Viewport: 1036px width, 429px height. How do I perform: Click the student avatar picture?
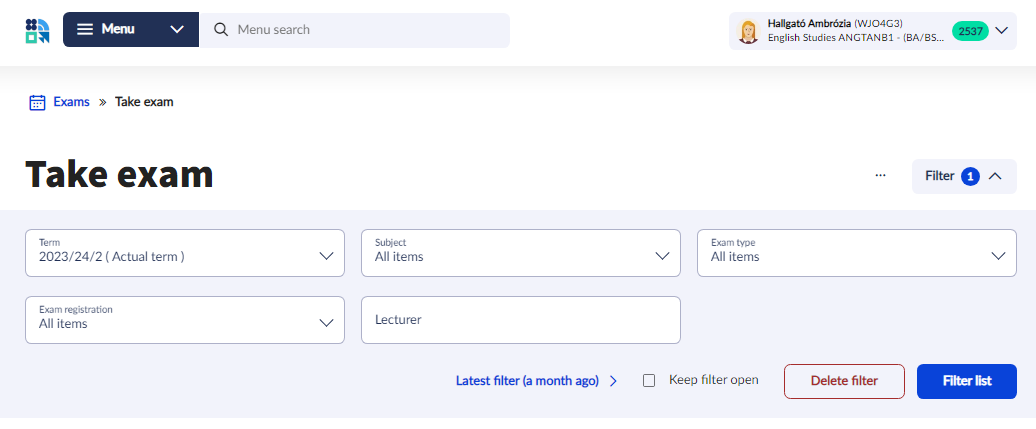pos(748,31)
